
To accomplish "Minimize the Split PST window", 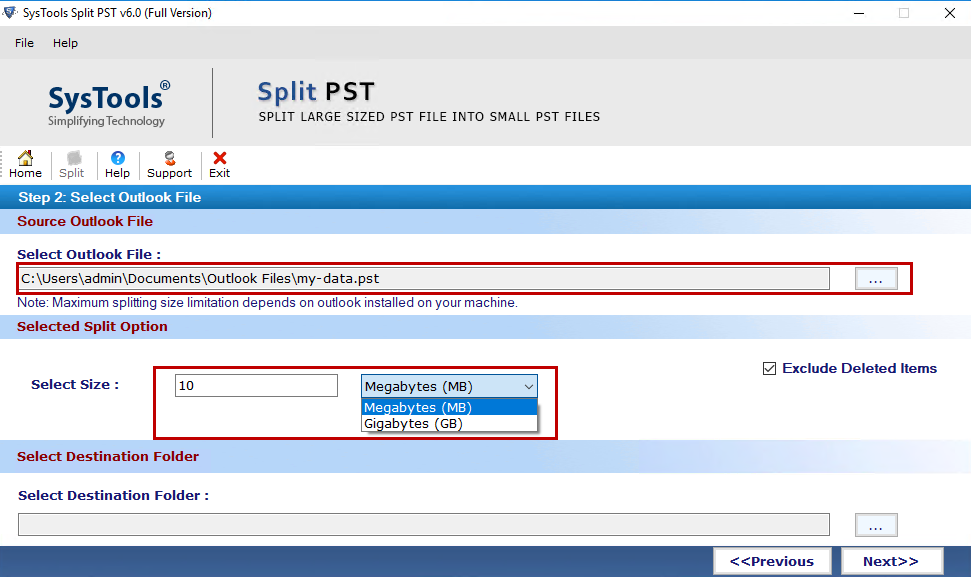I will coord(859,13).
